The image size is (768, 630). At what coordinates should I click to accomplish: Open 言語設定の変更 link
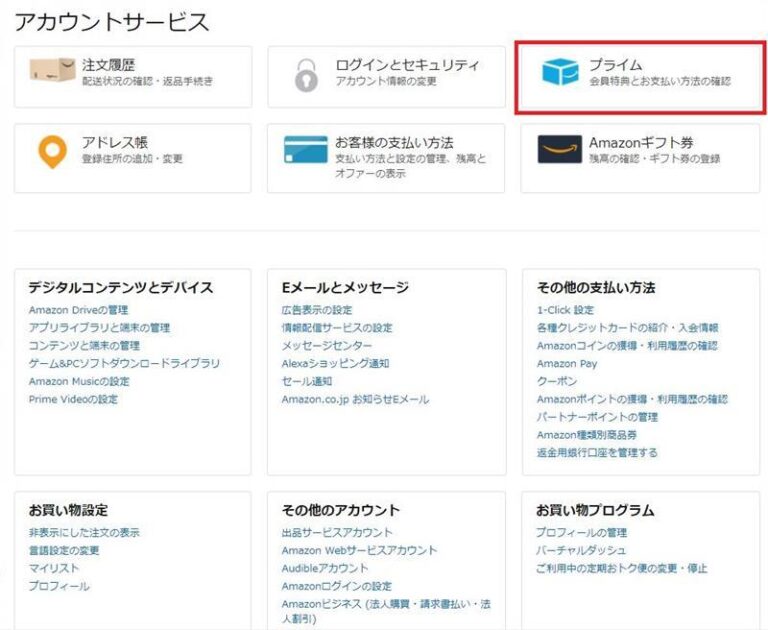64,550
